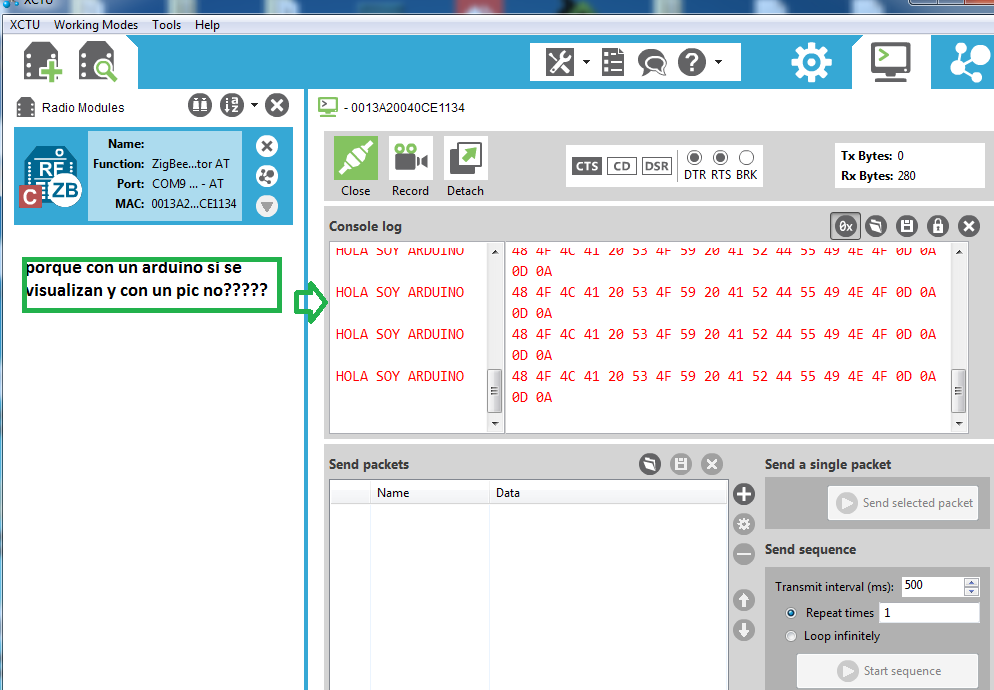Remove all modules with Radio Modules X icon
The image size is (994, 690).
tap(277, 105)
